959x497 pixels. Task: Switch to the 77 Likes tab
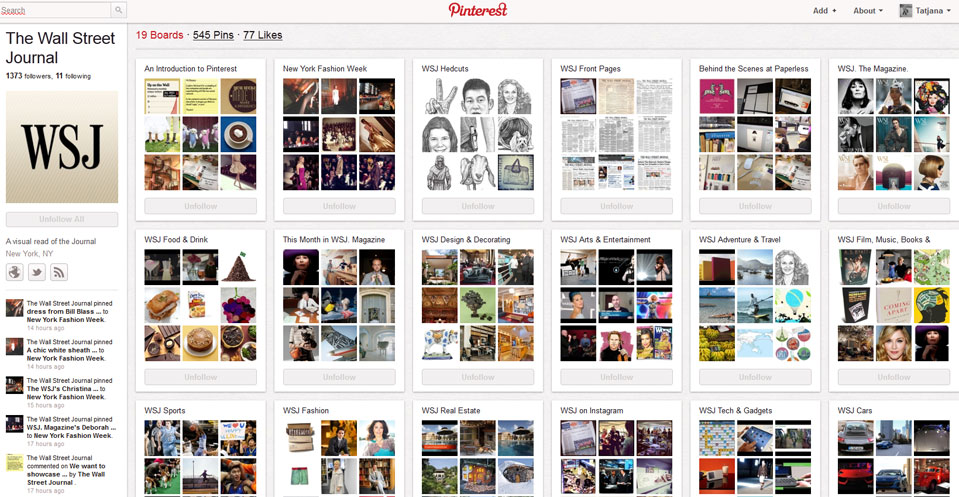[x=263, y=35]
